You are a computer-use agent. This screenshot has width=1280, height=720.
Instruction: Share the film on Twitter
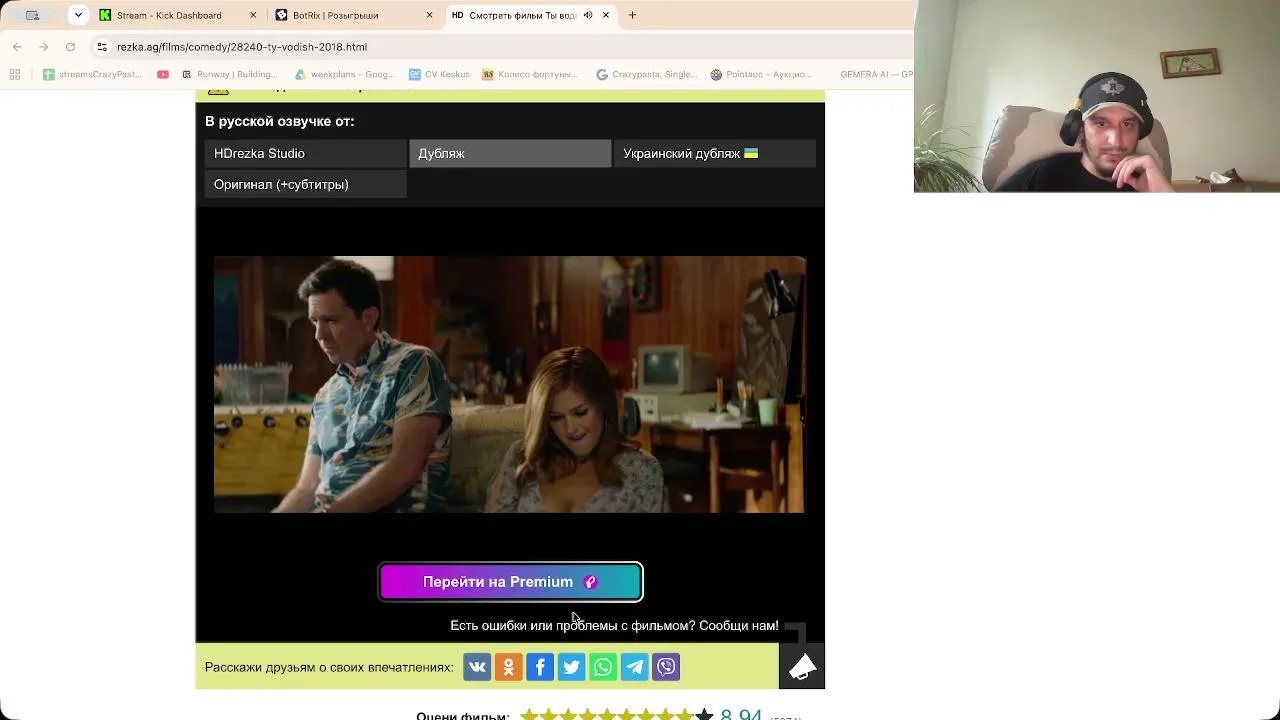tap(571, 667)
